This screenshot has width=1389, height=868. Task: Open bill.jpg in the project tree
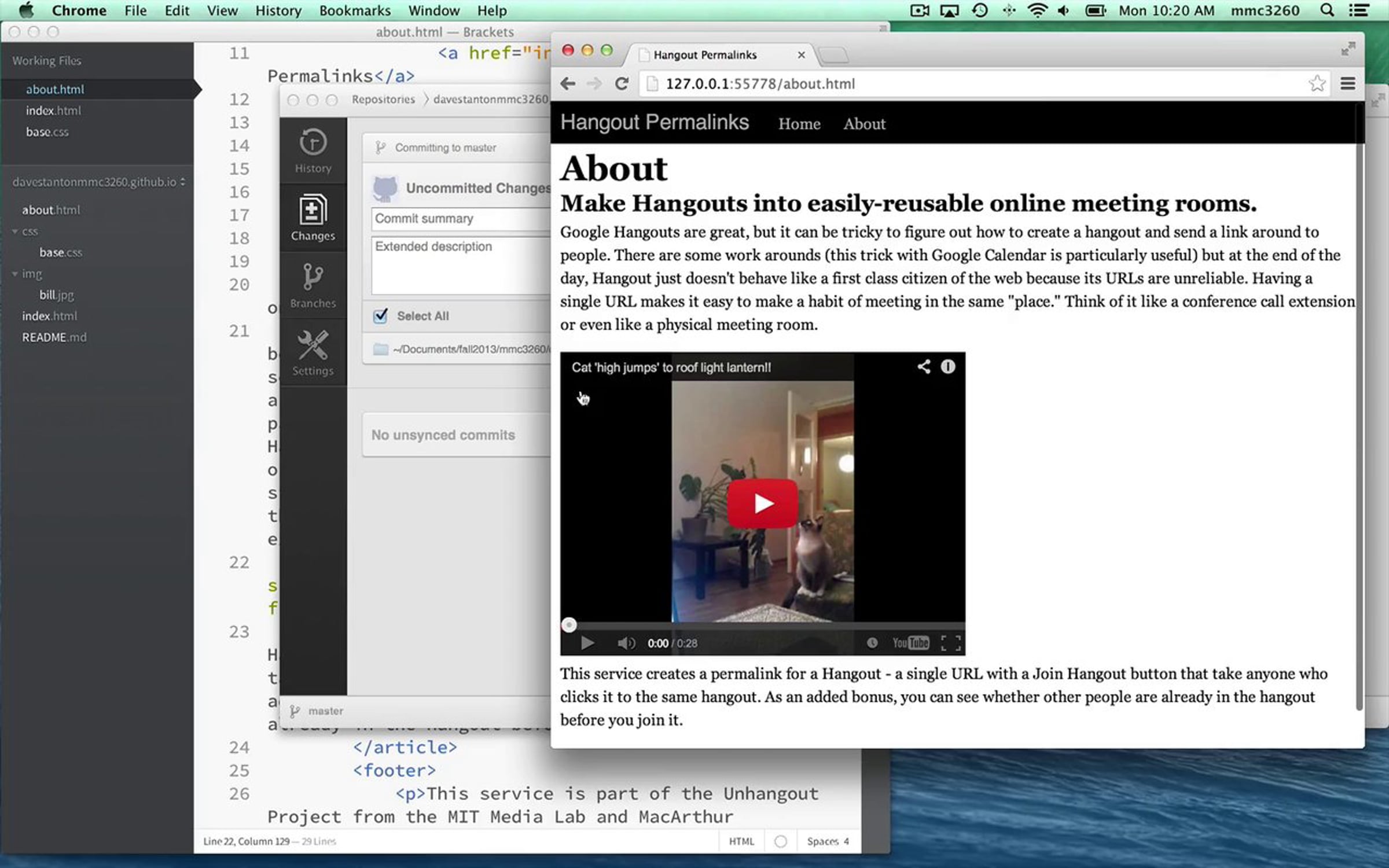pos(56,295)
